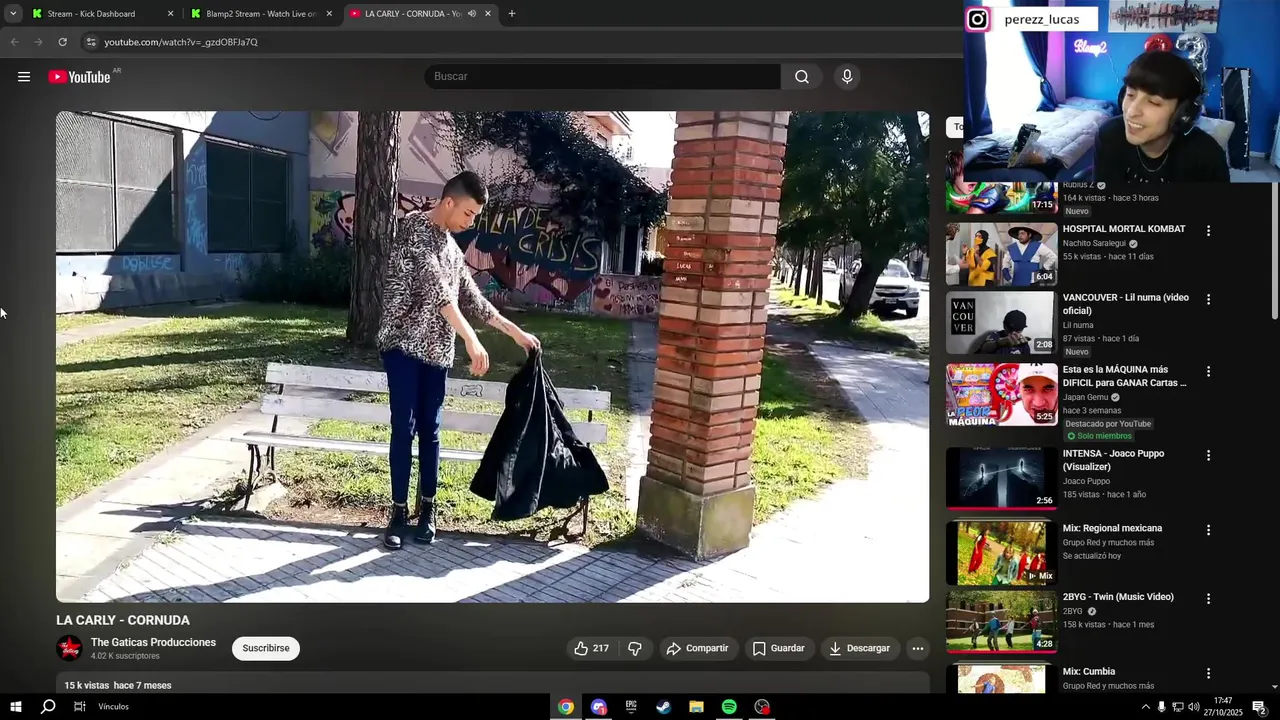The image size is (1280, 720).
Task: Mute the LA CARLY tab audio icon
Action: point(471,14)
